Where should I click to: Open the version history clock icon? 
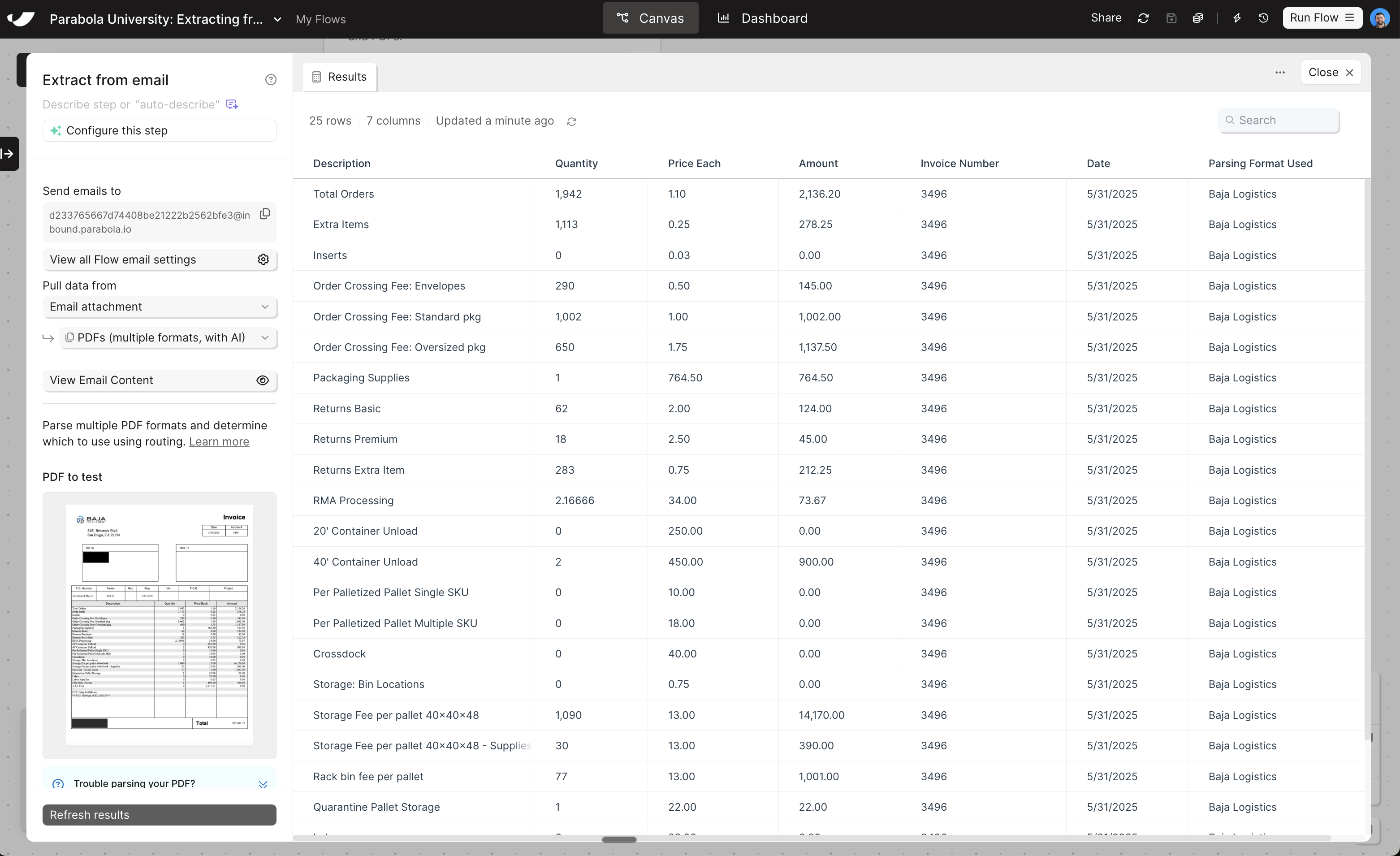click(1263, 18)
